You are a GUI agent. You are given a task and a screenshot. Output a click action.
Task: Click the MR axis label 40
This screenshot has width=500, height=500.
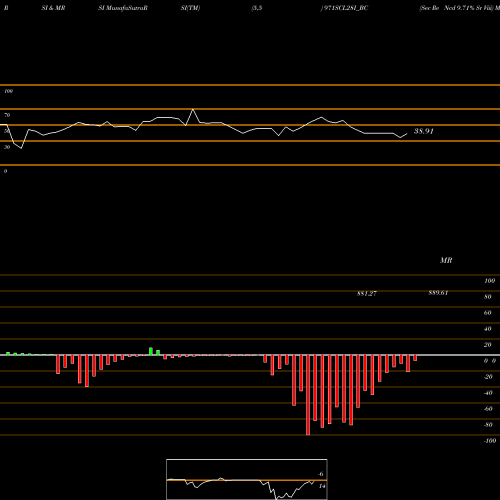tap(488, 329)
